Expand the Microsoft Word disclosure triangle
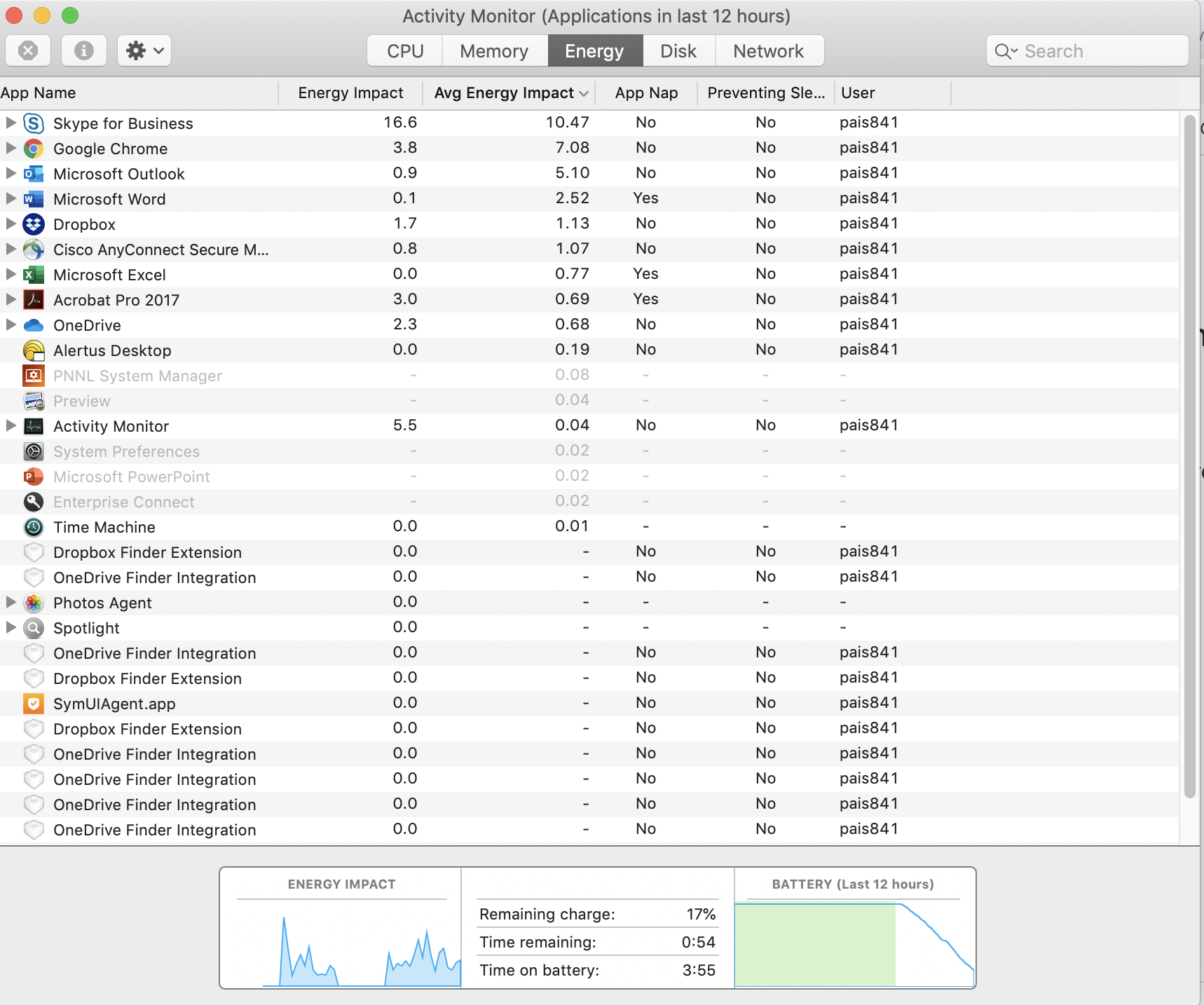 click(x=11, y=198)
